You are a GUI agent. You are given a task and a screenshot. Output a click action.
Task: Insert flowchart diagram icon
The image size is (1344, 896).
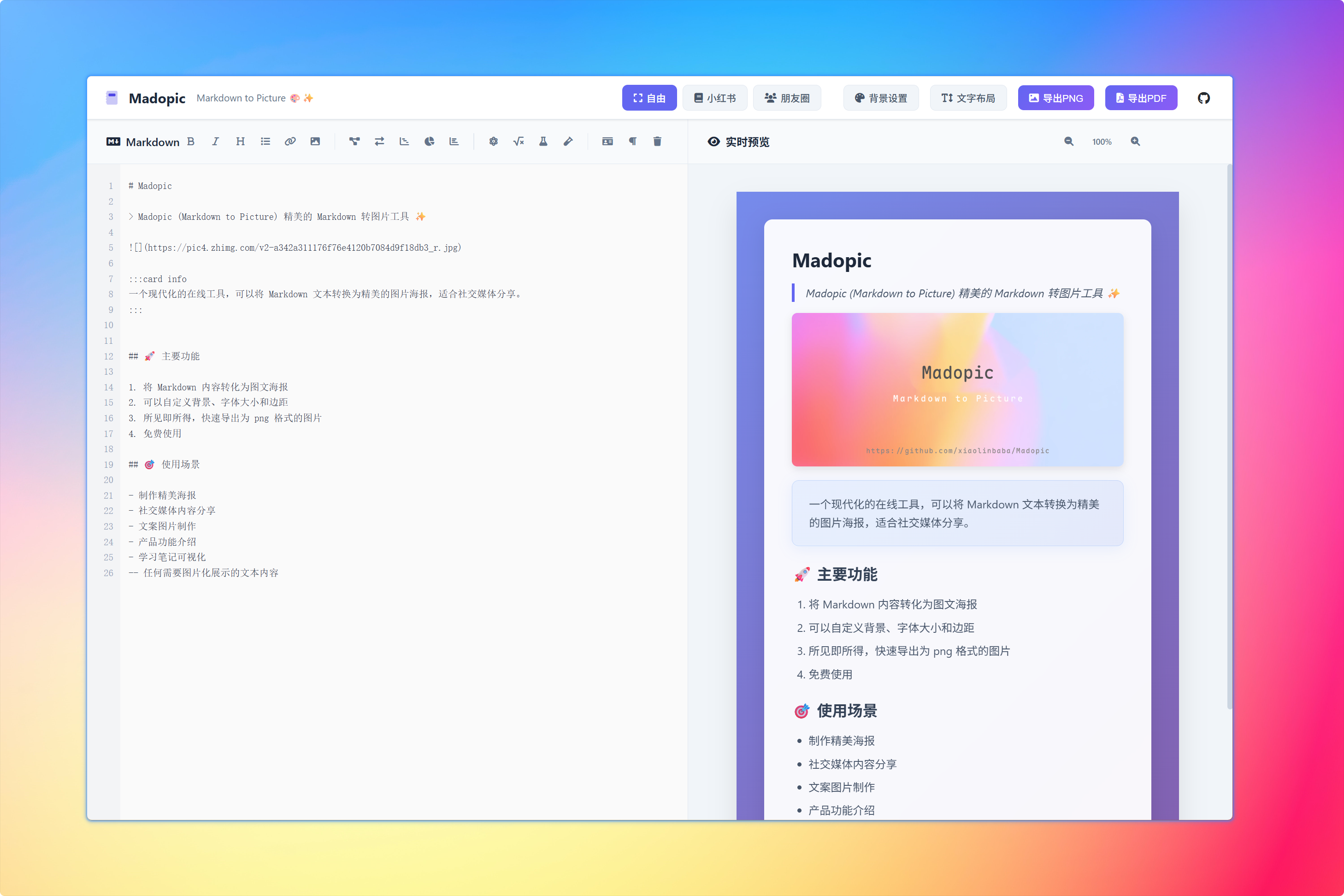354,141
